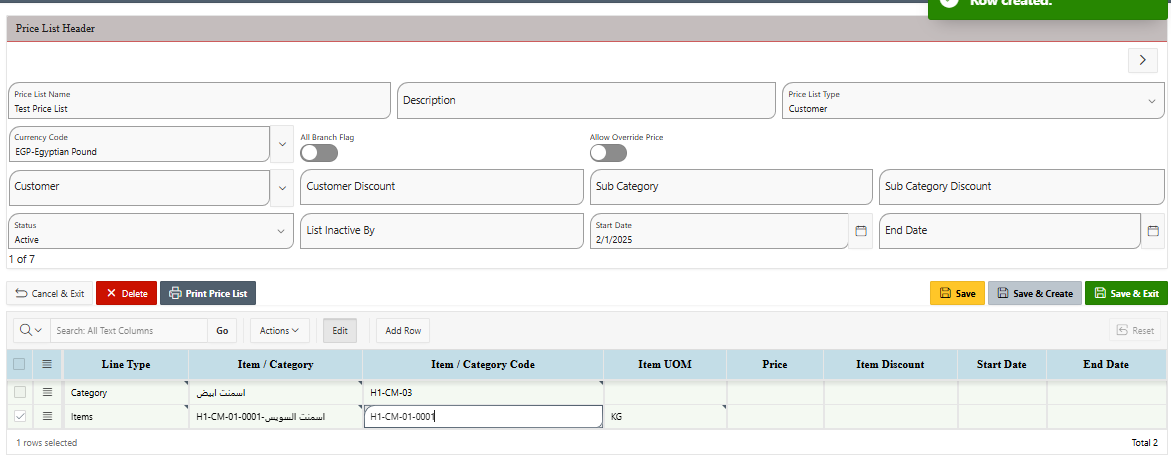Click the Item / Category column header
This screenshot has width=1171, height=465.
276,364
